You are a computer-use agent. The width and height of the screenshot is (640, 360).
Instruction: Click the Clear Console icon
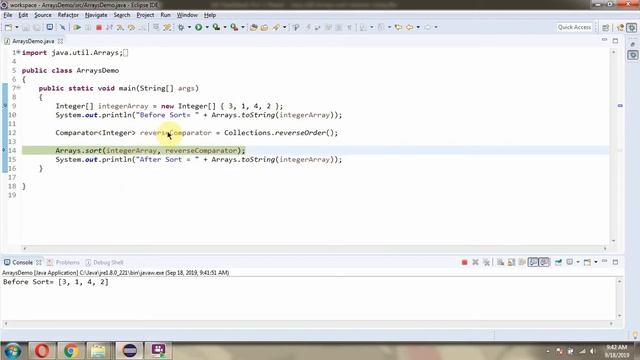[x=500, y=262]
